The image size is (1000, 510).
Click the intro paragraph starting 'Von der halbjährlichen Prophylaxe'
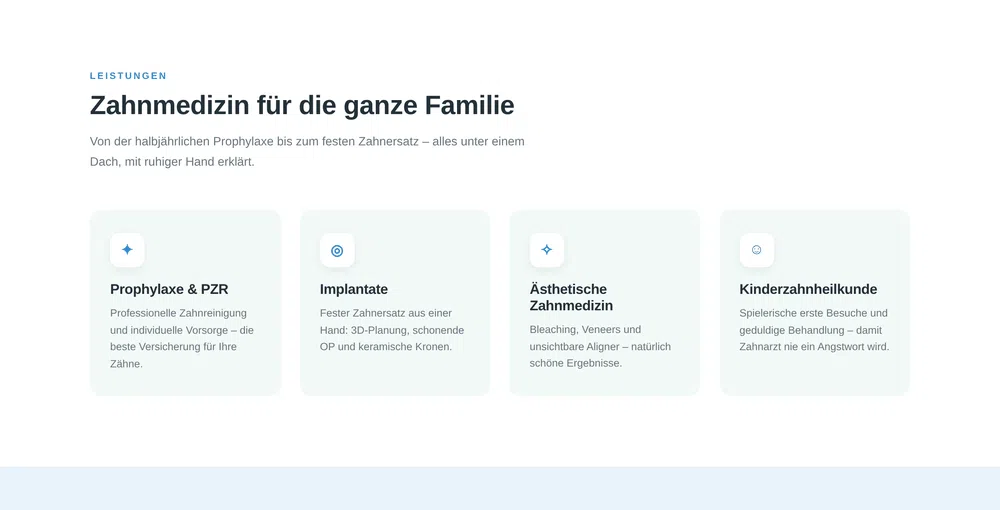(x=307, y=152)
